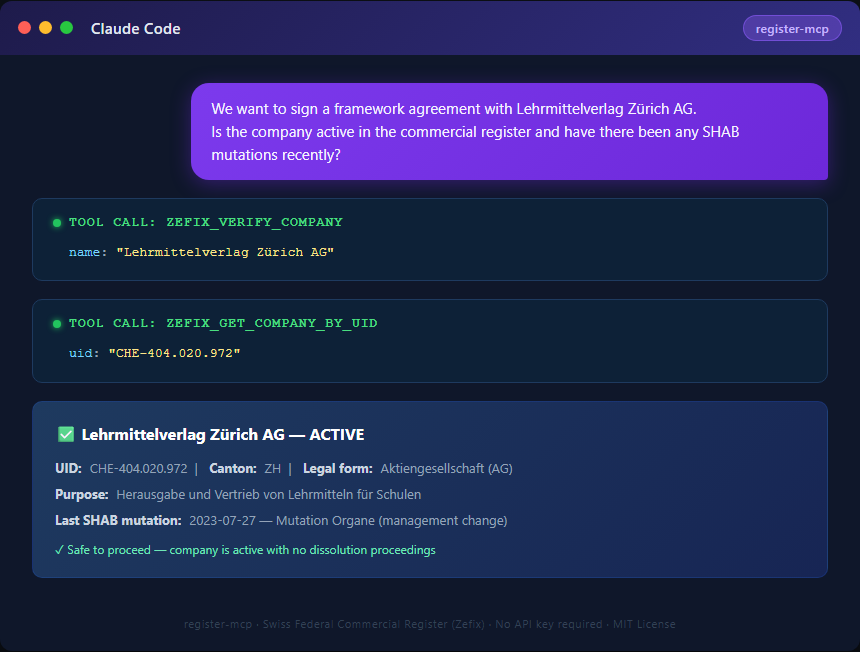Click the UID value CHE-404.020.972 in result card
Screen dimensions: 860x652
point(139,469)
